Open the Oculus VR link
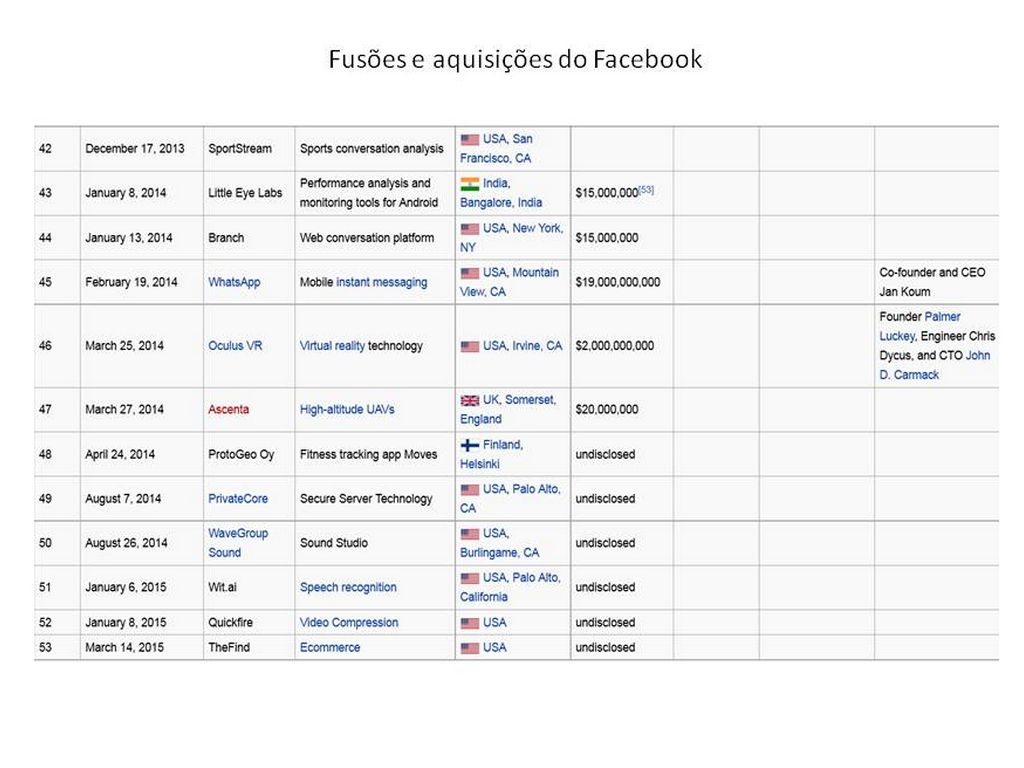1024x768 pixels. pos(235,346)
